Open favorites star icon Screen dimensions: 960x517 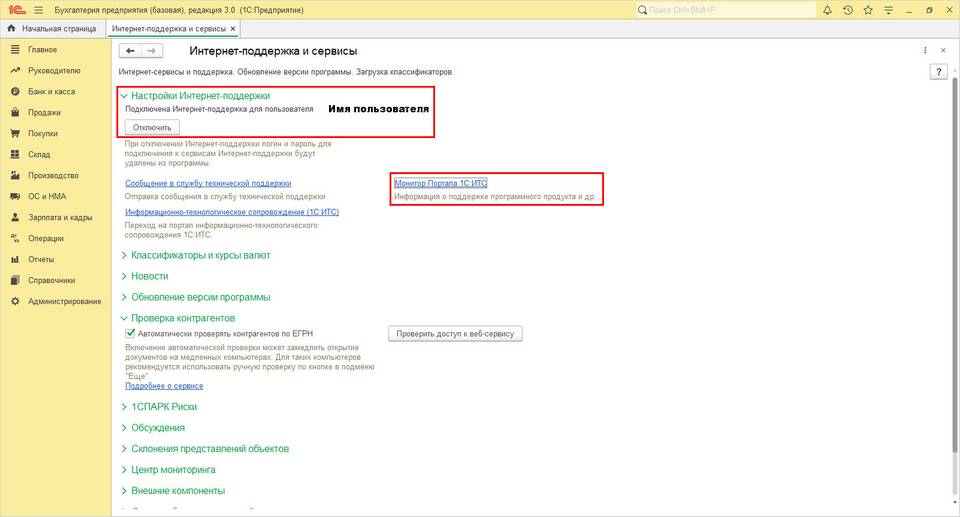point(868,10)
